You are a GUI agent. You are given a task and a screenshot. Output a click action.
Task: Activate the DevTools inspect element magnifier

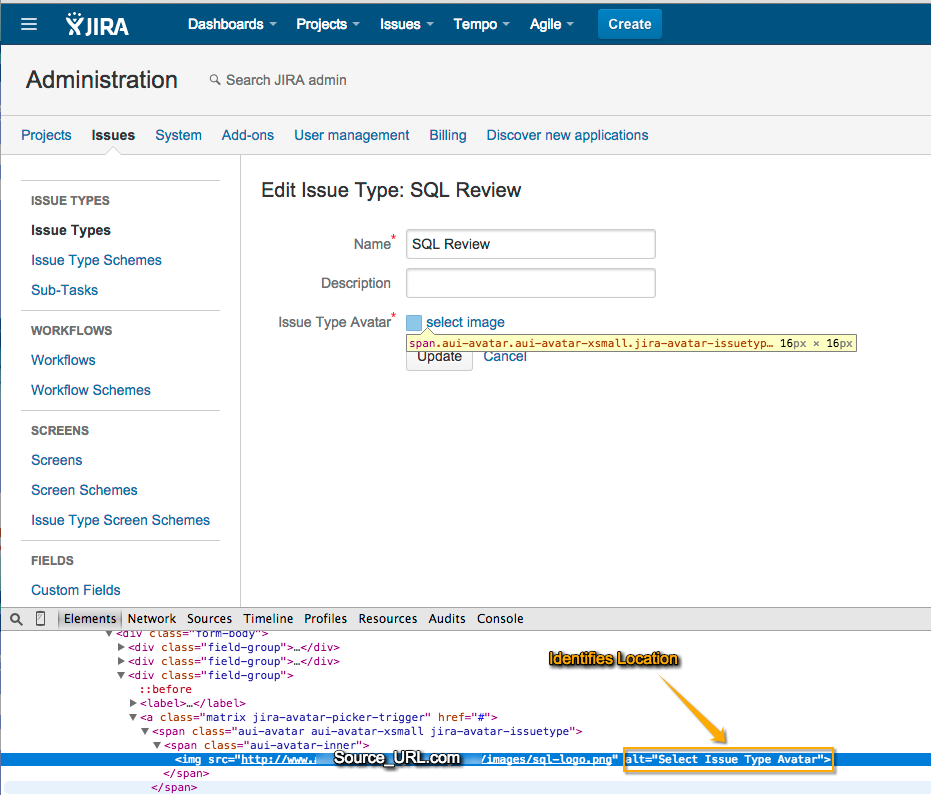click(17, 619)
